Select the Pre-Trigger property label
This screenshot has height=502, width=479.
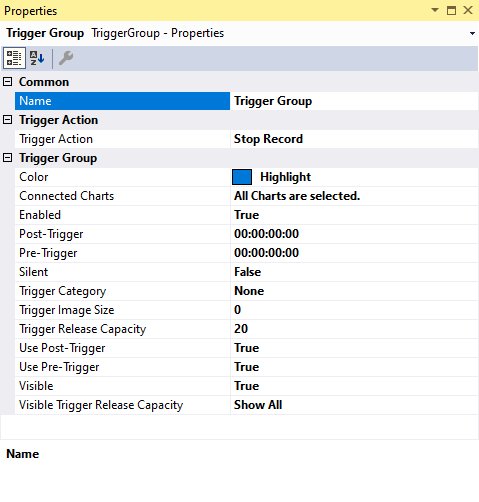pos(48,253)
